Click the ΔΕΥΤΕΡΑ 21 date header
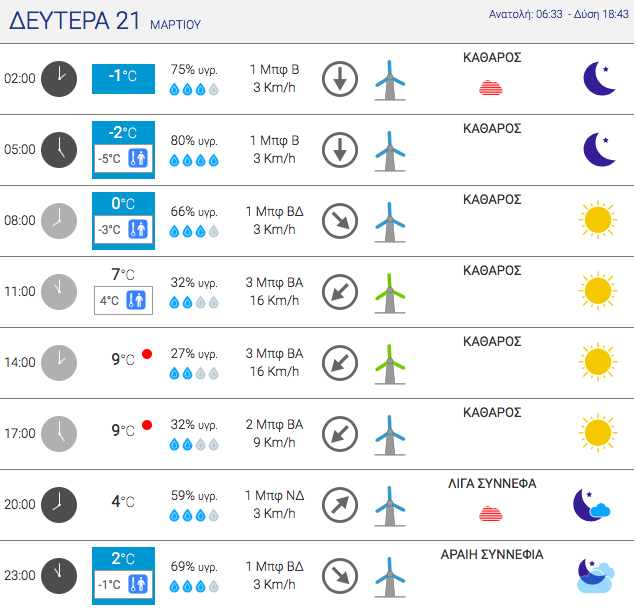Screen dimensions: 637x608 pos(75,20)
